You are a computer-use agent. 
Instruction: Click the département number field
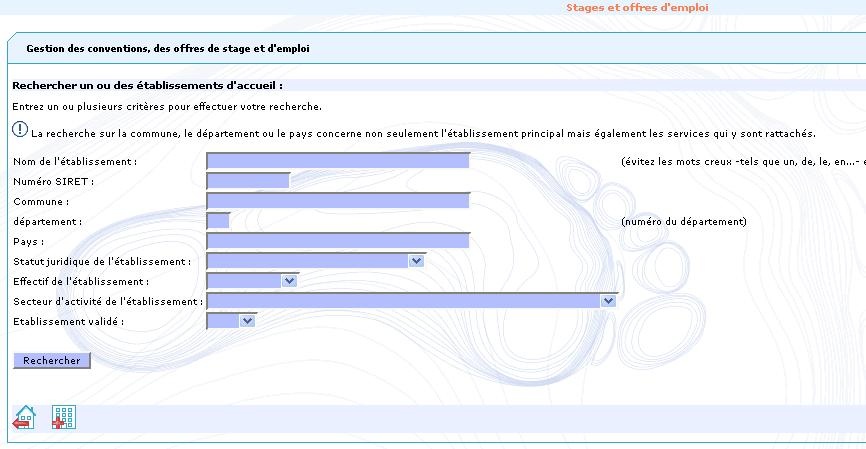point(218,221)
